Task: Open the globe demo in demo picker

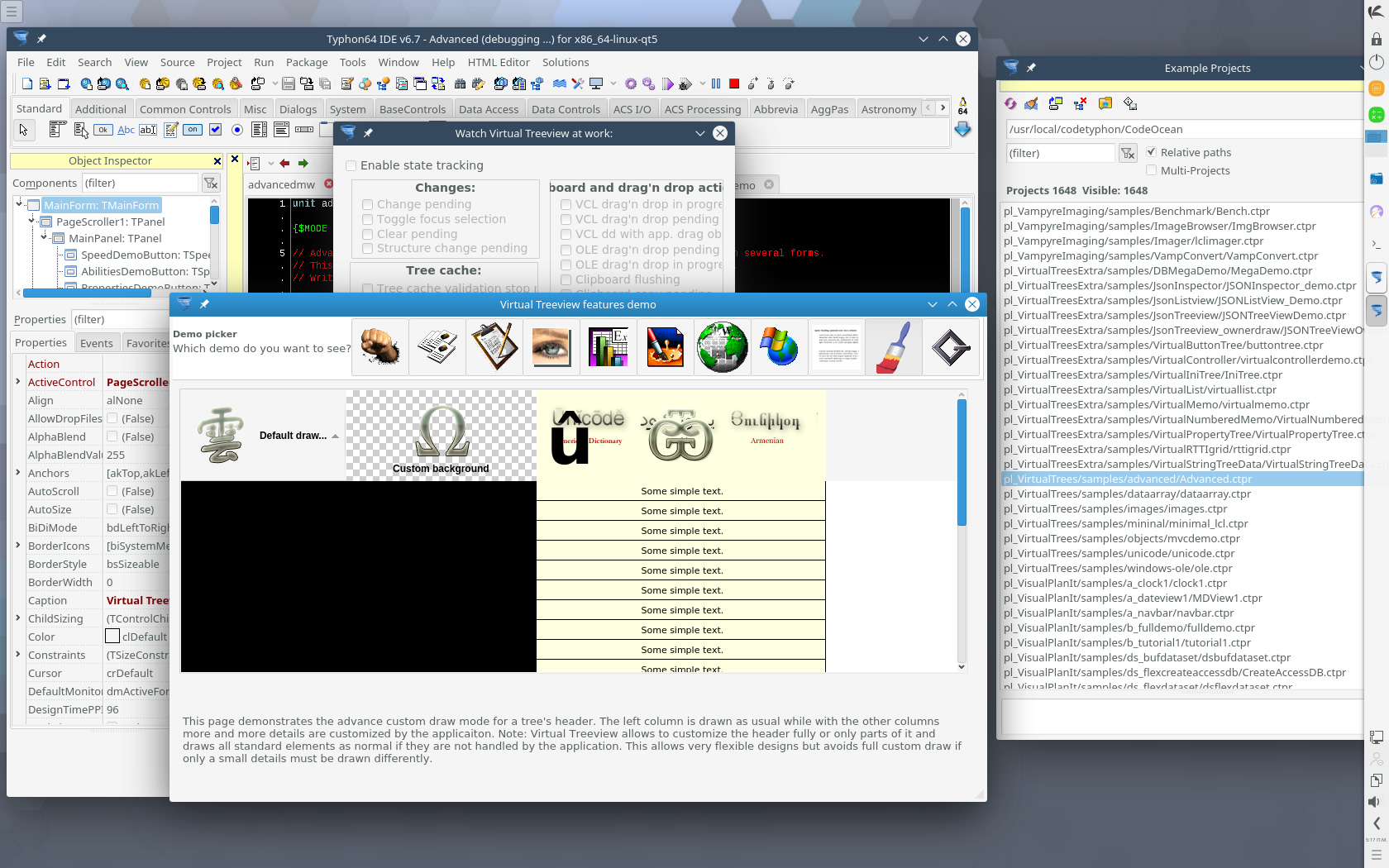Action: tap(723, 347)
